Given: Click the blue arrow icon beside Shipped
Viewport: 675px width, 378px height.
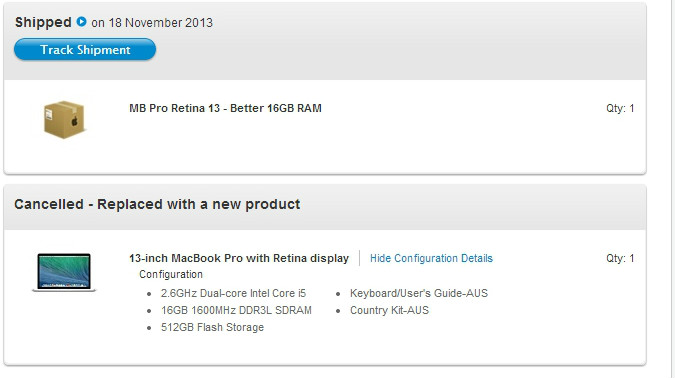Looking at the screenshot, I should (81, 22).
